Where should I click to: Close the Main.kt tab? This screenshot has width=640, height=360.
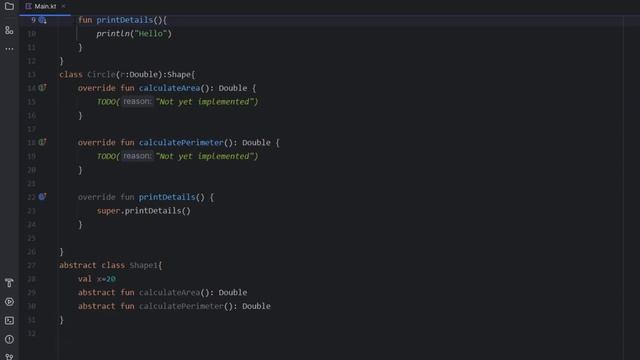coord(63,7)
